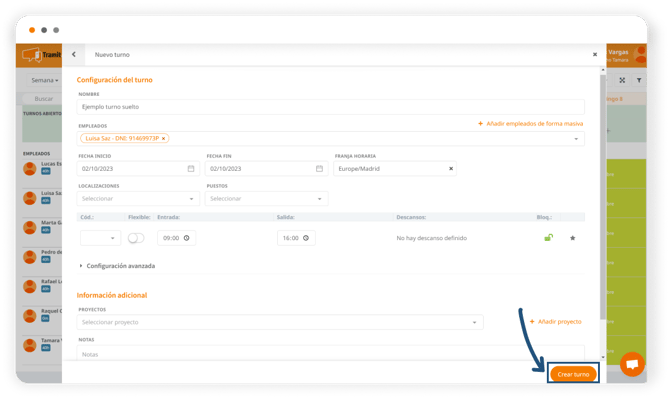
Task: Edit the Nombre field with Ejemplo turno suelto
Action: (x=330, y=107)
